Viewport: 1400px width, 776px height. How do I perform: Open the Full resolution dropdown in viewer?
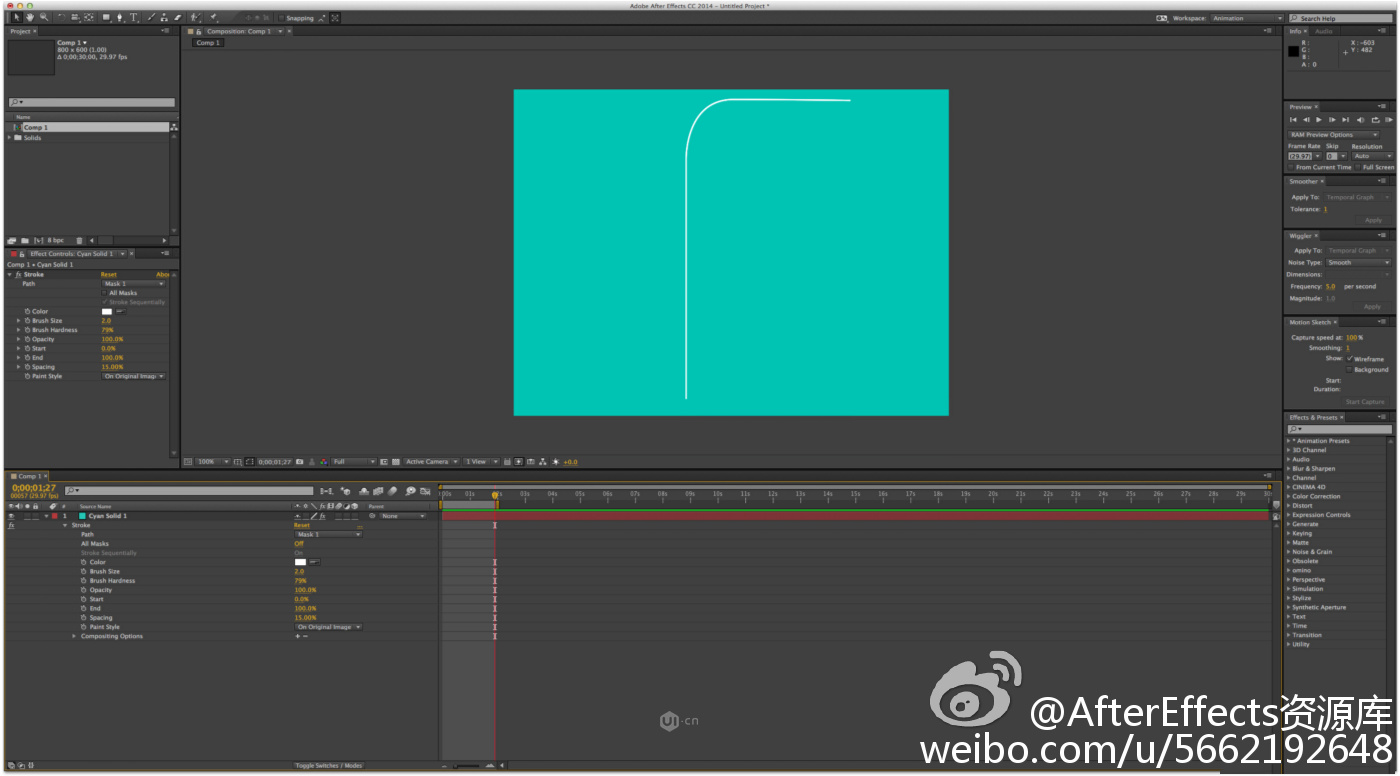(354, 462)
